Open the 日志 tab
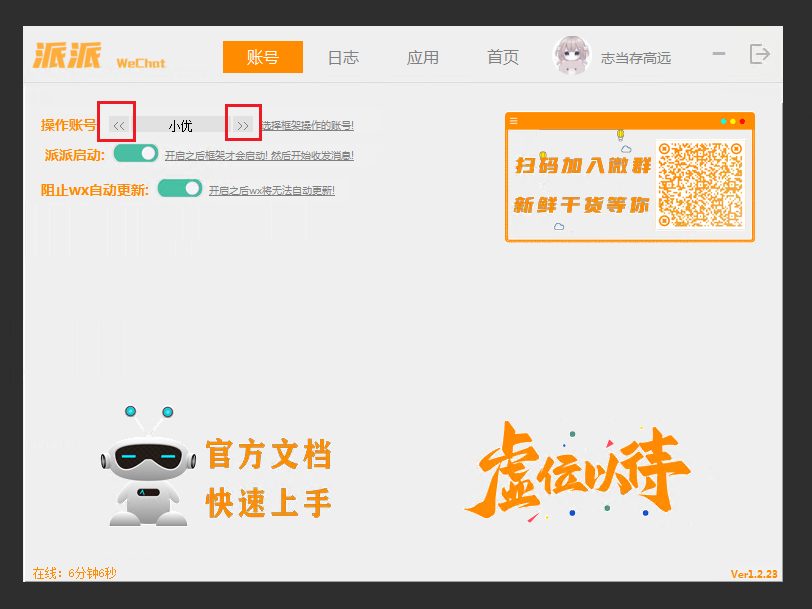The width and height of the screenshot is (812, 609). click(x=343, y=57)
